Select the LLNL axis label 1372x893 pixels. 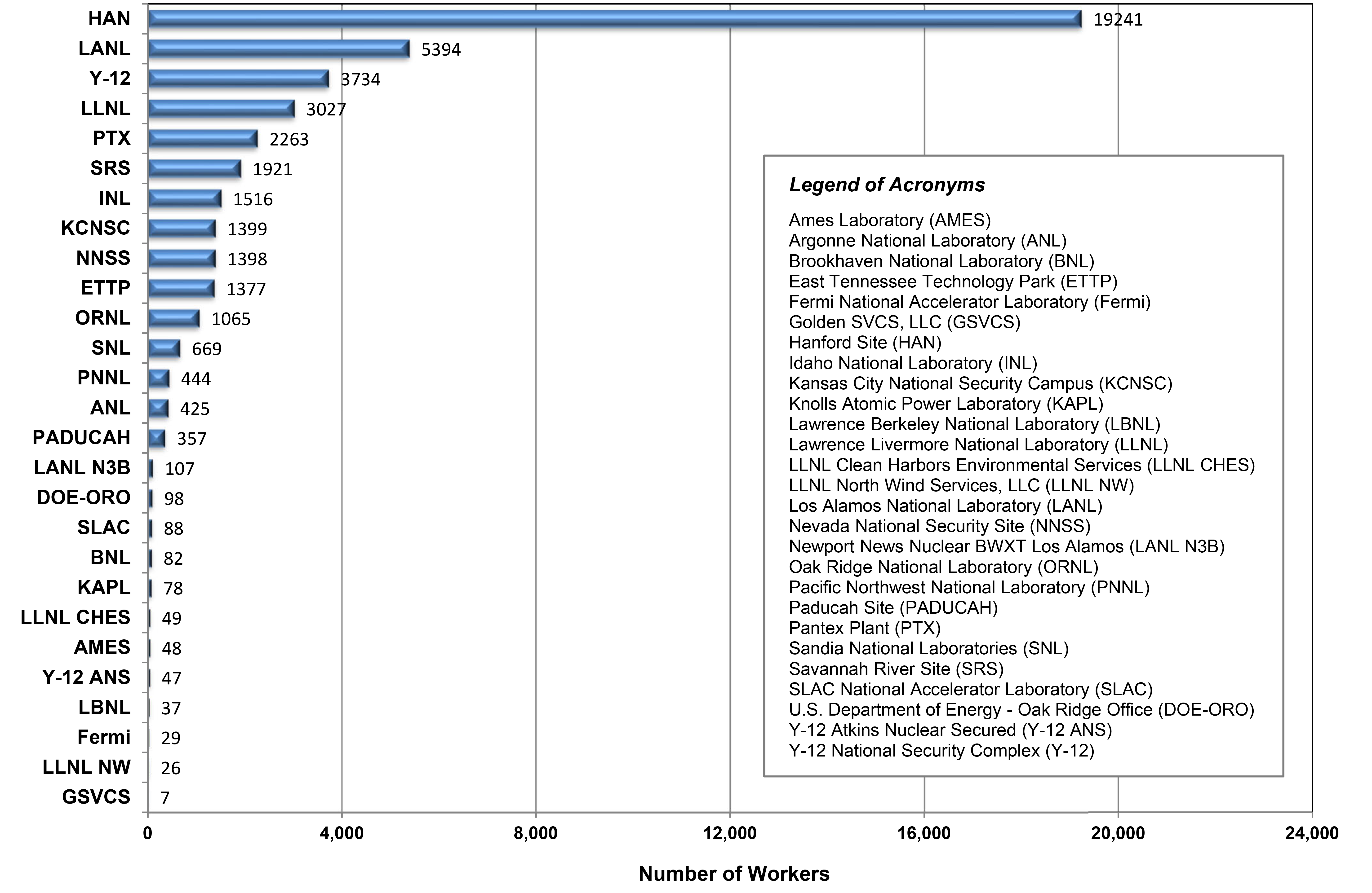106,108
